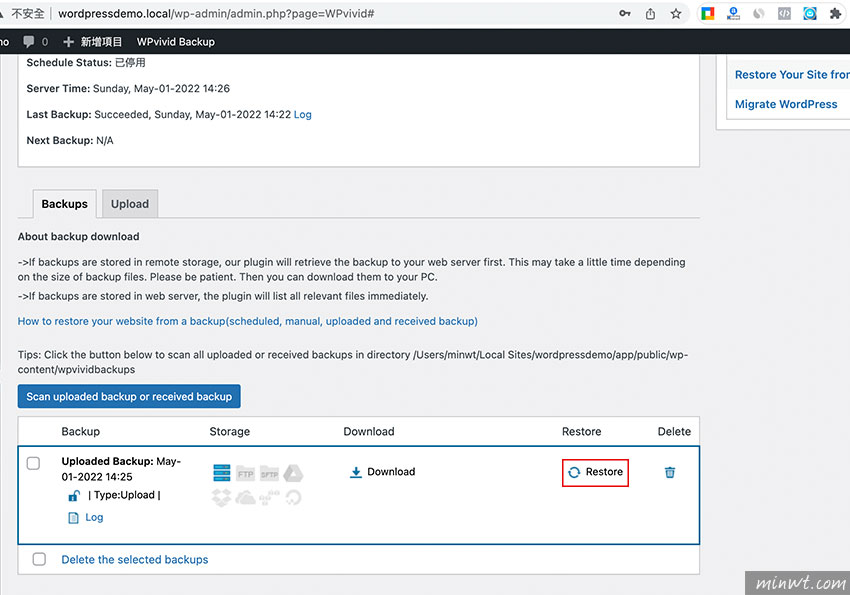This screenshot has height=595, width=850.
Task: Open the four-color square browser extension
Action: (x=708, y=14)
